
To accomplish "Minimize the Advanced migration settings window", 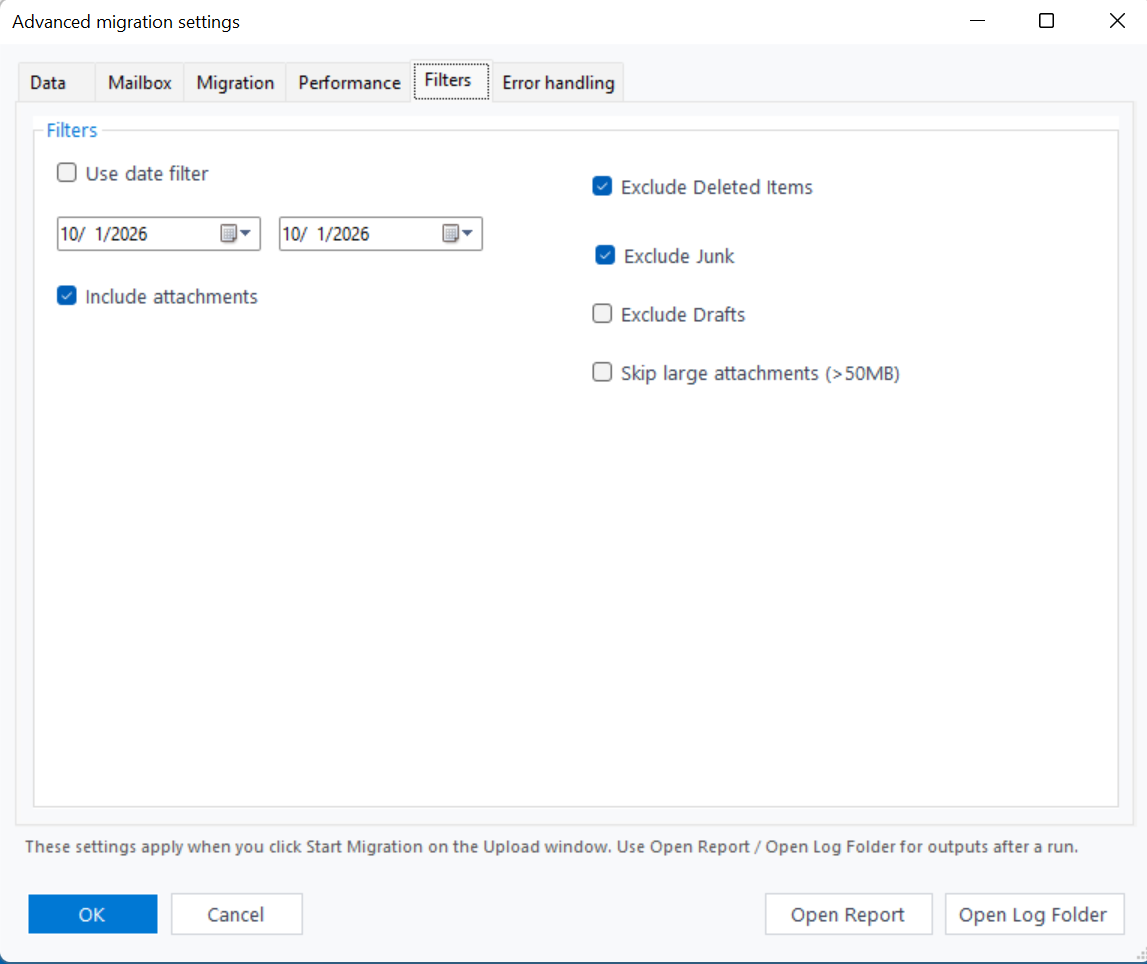I will tap(977, 21).
